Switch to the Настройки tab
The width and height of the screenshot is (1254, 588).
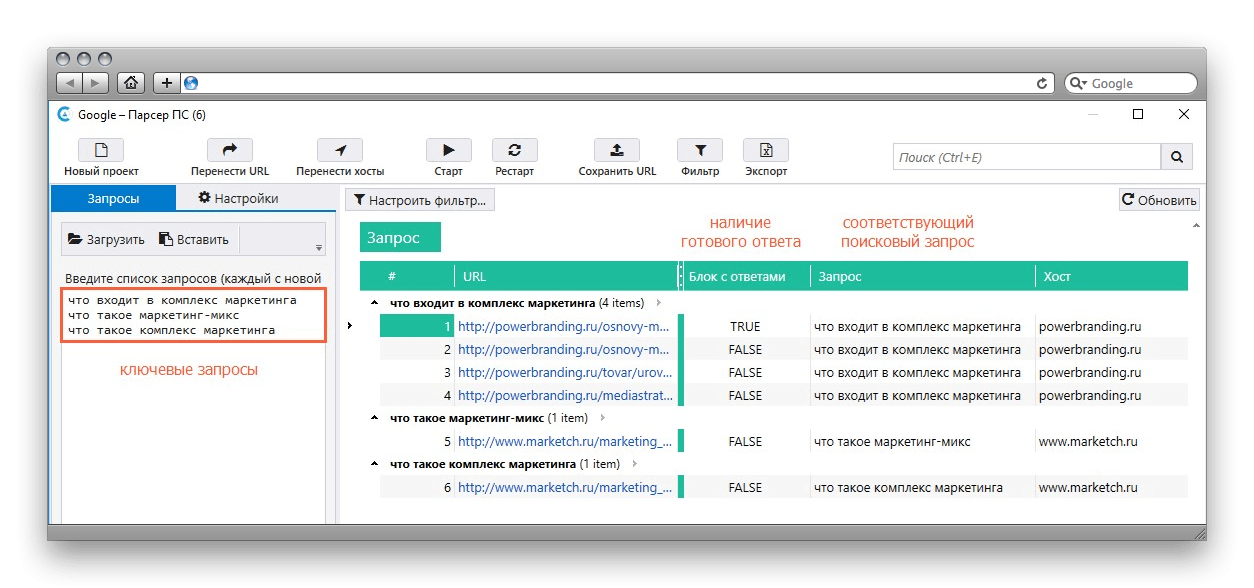238,198
